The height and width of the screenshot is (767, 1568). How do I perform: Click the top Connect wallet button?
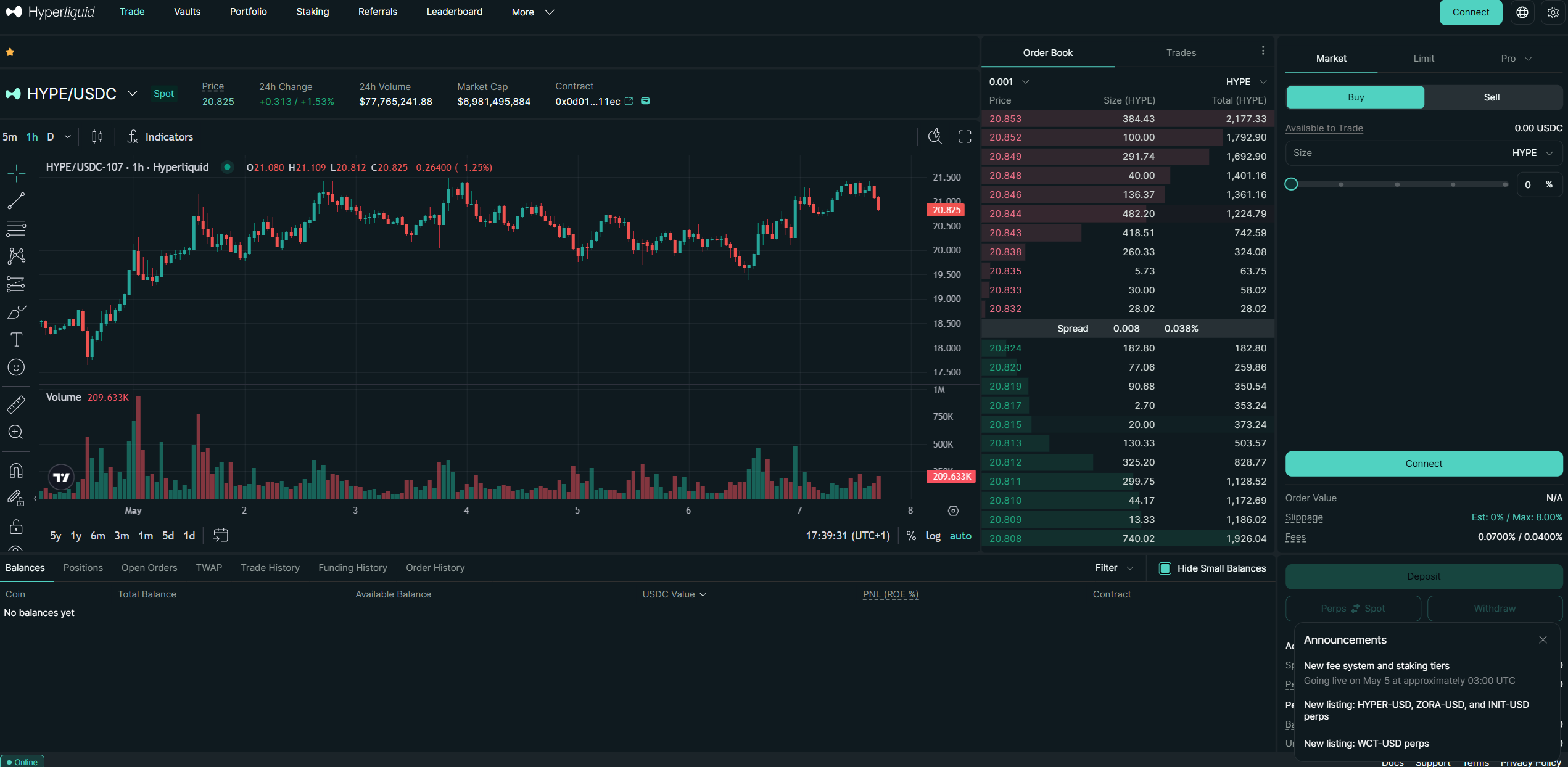[1471, 12]
